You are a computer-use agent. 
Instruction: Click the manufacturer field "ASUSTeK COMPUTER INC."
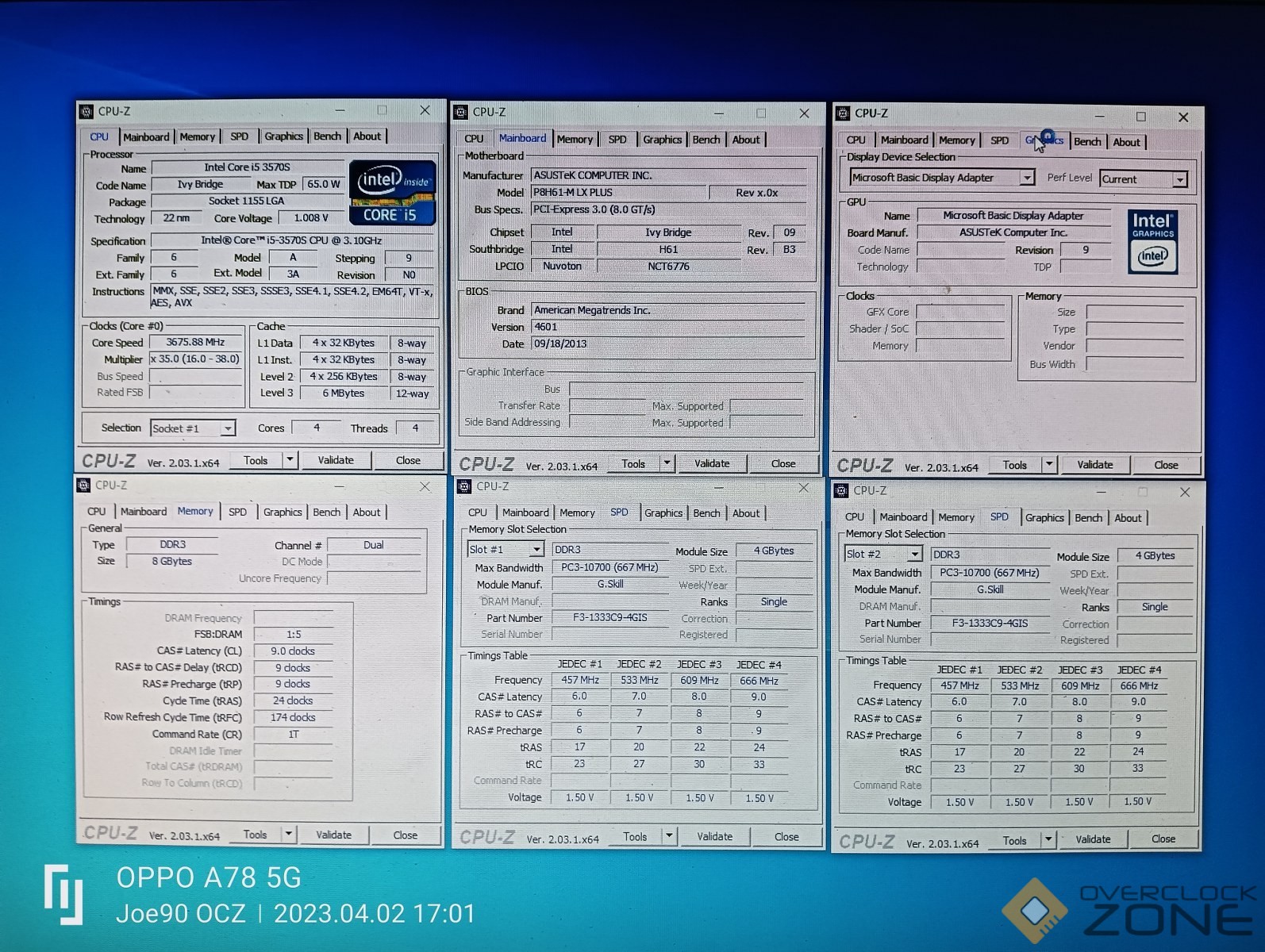tap(668, 175)
